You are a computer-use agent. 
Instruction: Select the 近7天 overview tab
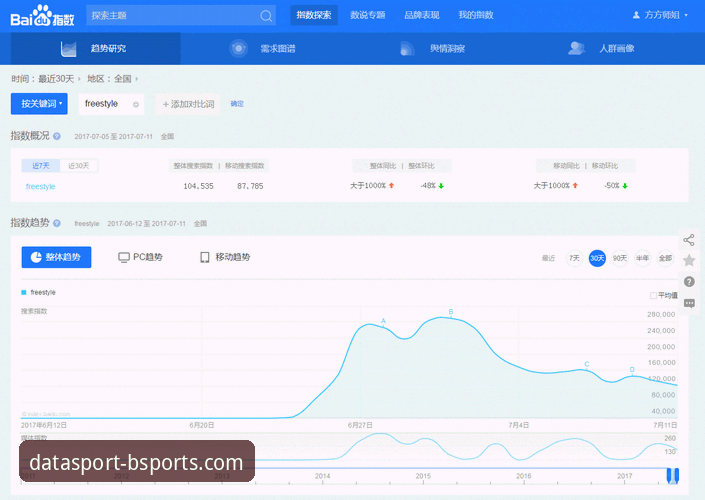tap(40, 165)
